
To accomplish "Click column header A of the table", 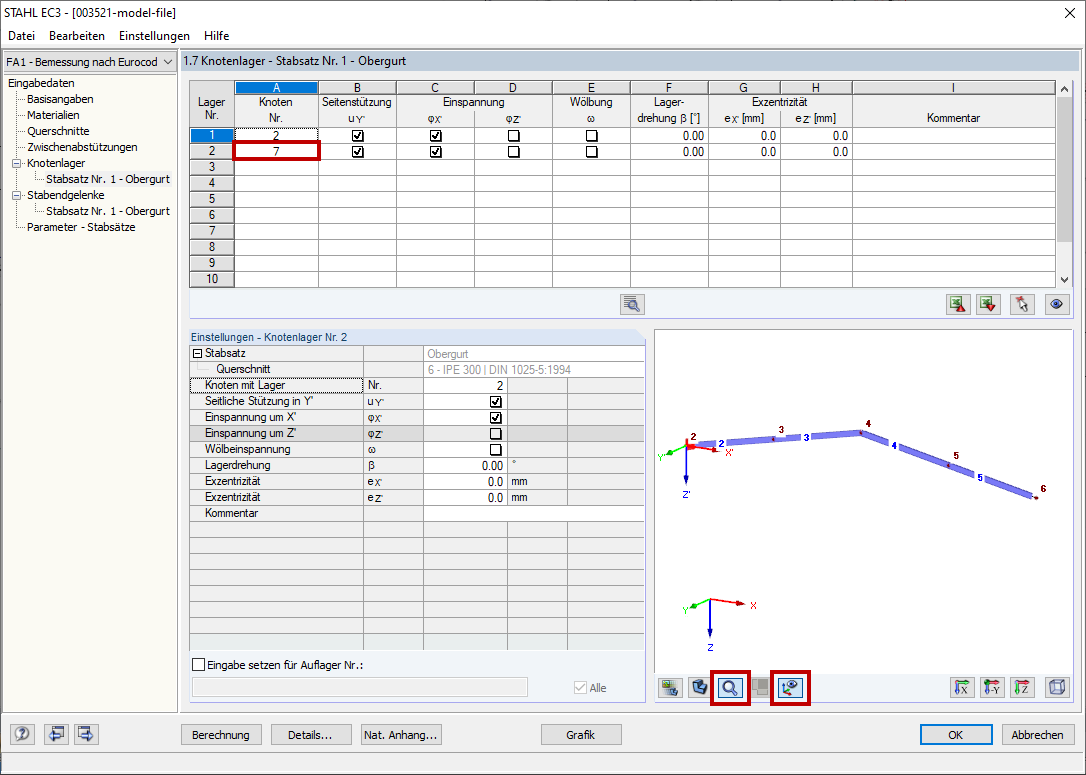I will pos(276,88).
